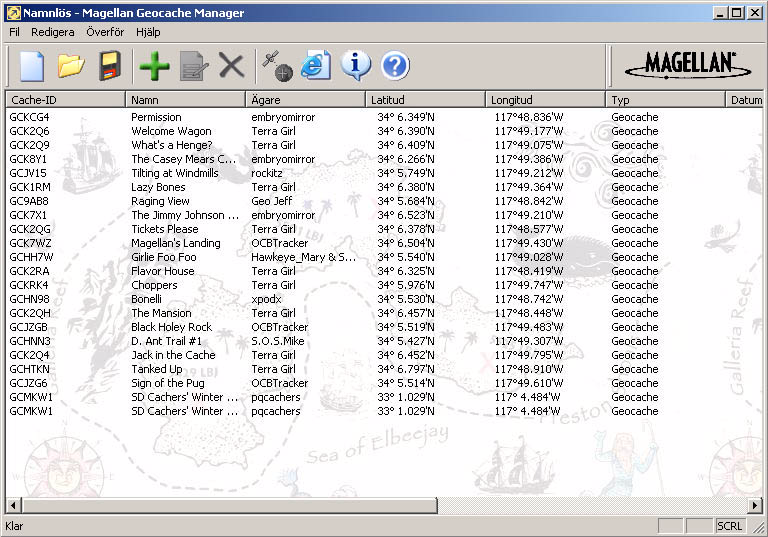Click the horizontal scrollbar right arrow
The height and width of the screenshot is (537, 768).
(x=755, y=505)
